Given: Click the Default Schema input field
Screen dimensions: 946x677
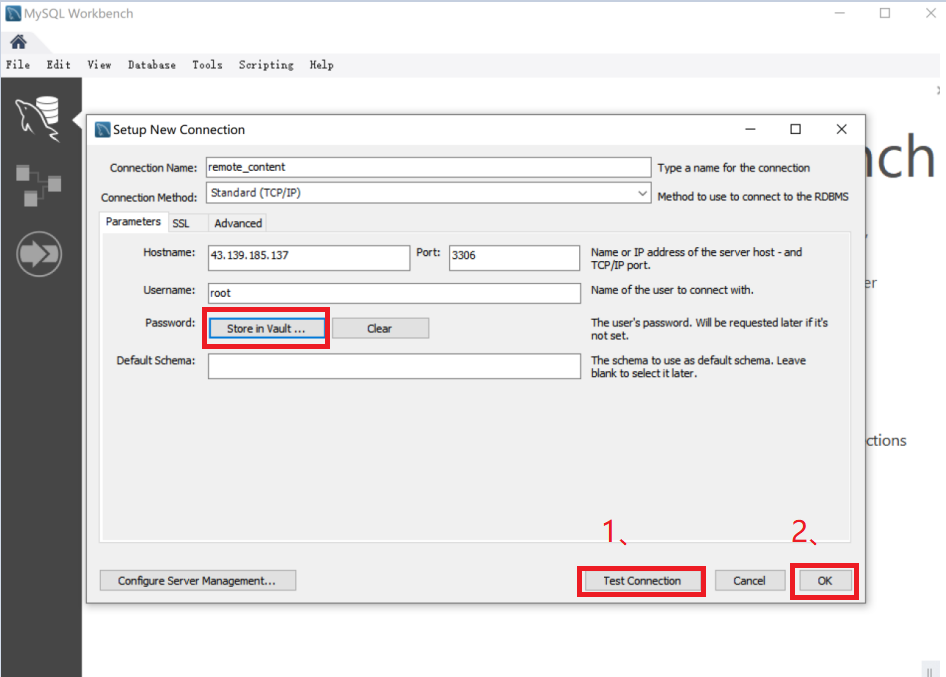Looking at the screenshot, I should (x=394, y=366).
